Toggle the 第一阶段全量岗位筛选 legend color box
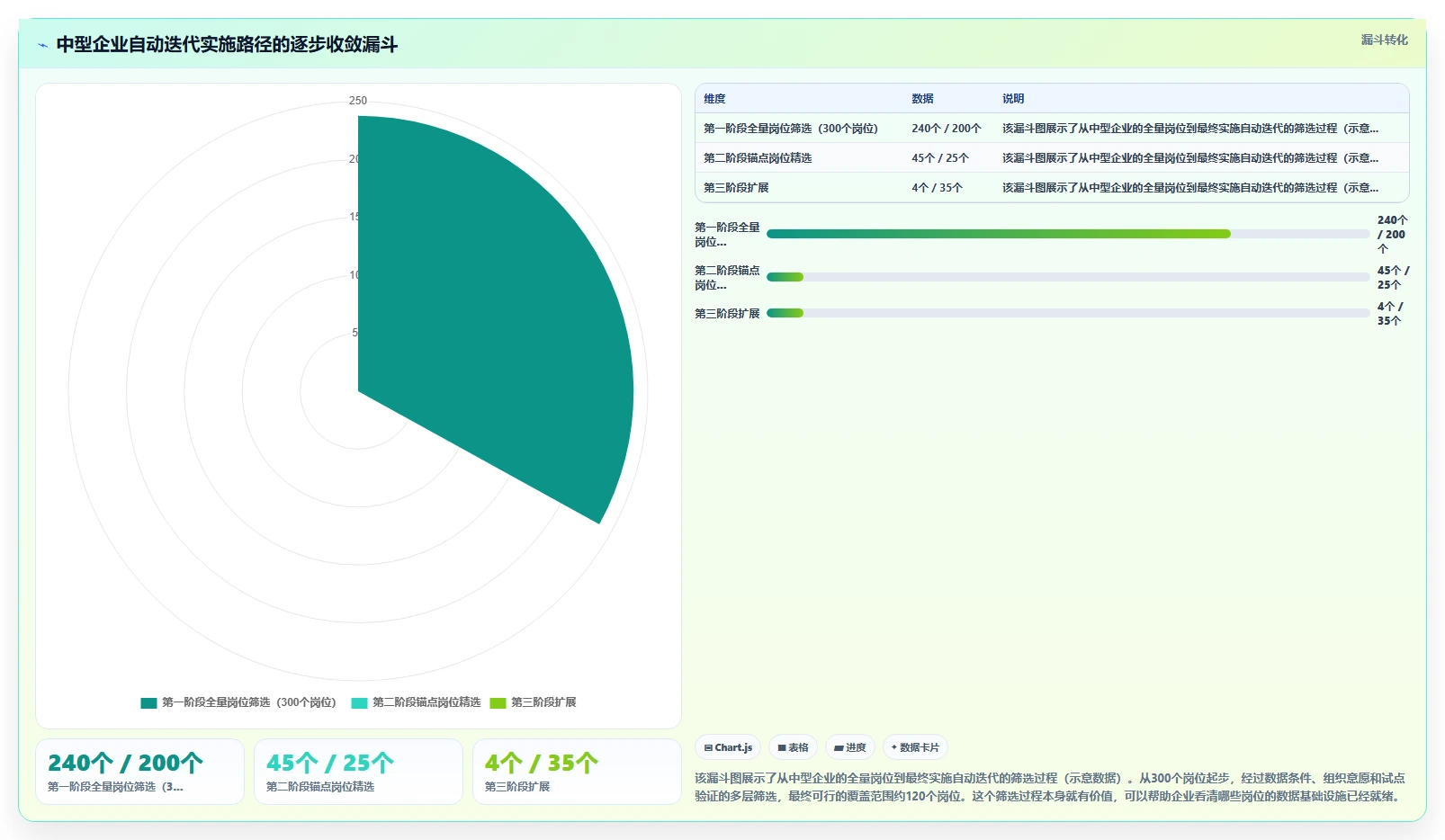The width and height of the screenshot is (1445, 840). pyautogui.click(x=148, y=702)
